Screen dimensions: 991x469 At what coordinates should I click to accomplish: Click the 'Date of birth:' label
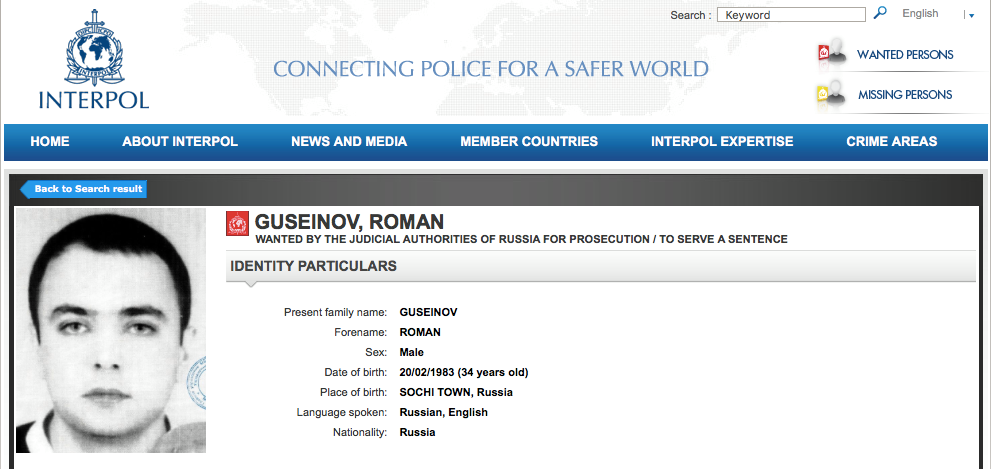click(x=356, y=372)
